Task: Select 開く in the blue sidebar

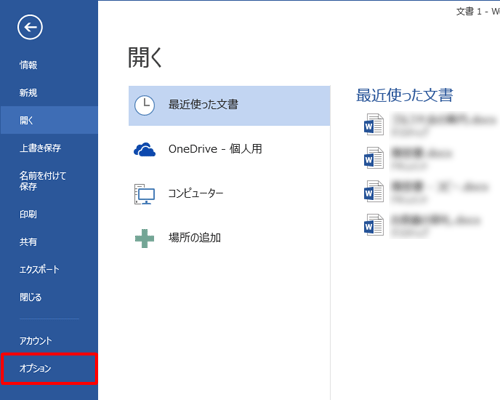Action: click(49, 120)
